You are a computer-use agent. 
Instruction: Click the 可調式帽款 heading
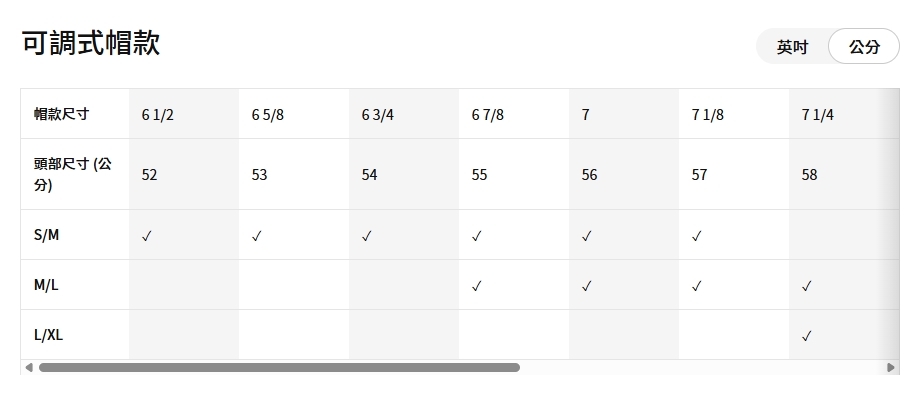click(x=90, y=43)
